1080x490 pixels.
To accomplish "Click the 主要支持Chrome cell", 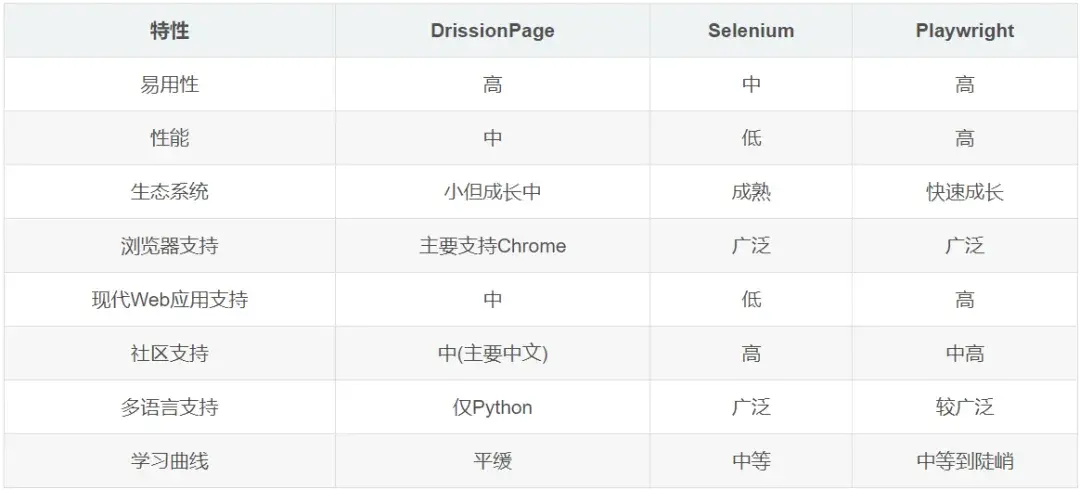I will [x=492, y=245].
